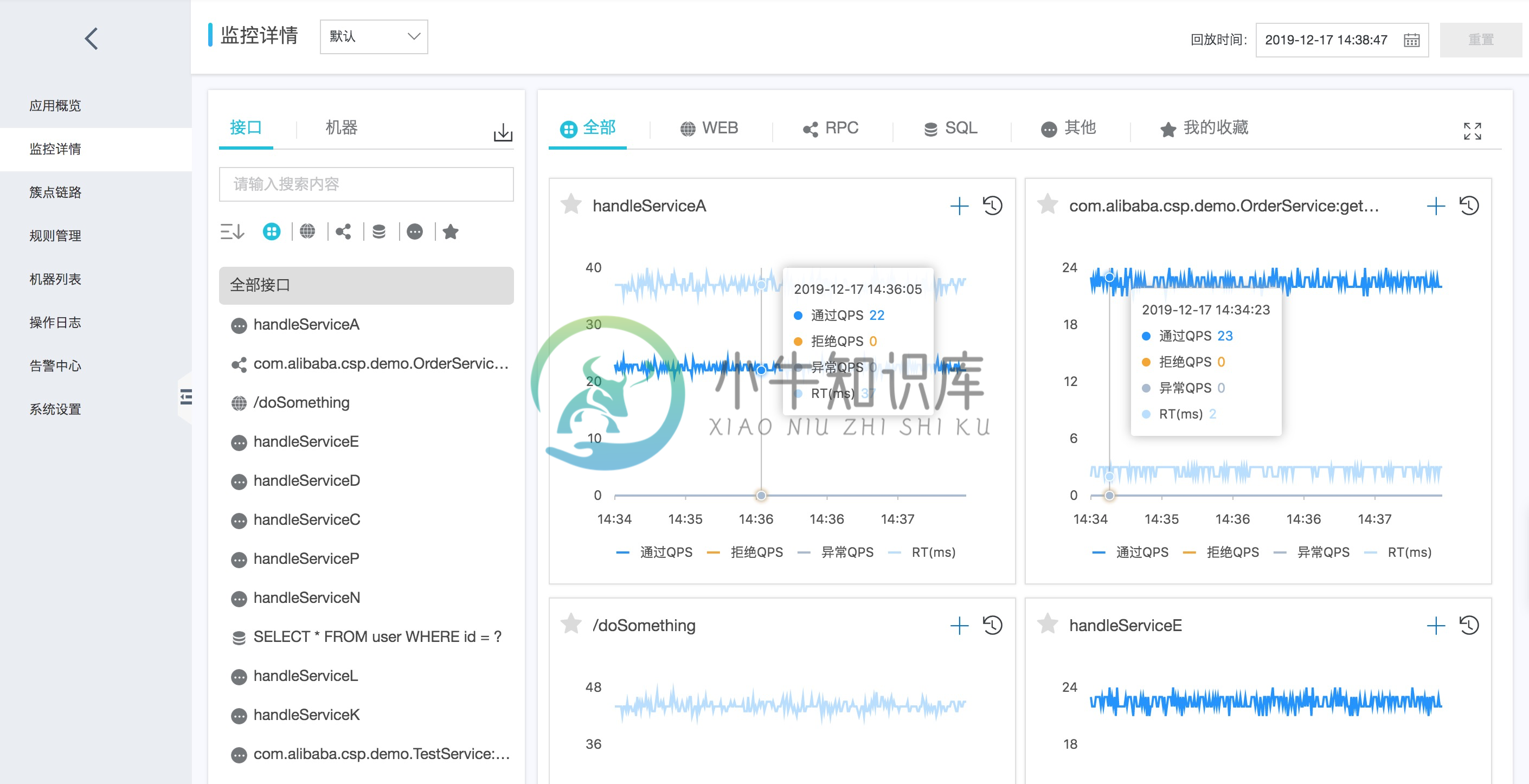
Task: Click plus icon on /doSomething chart
Action: 959,625
